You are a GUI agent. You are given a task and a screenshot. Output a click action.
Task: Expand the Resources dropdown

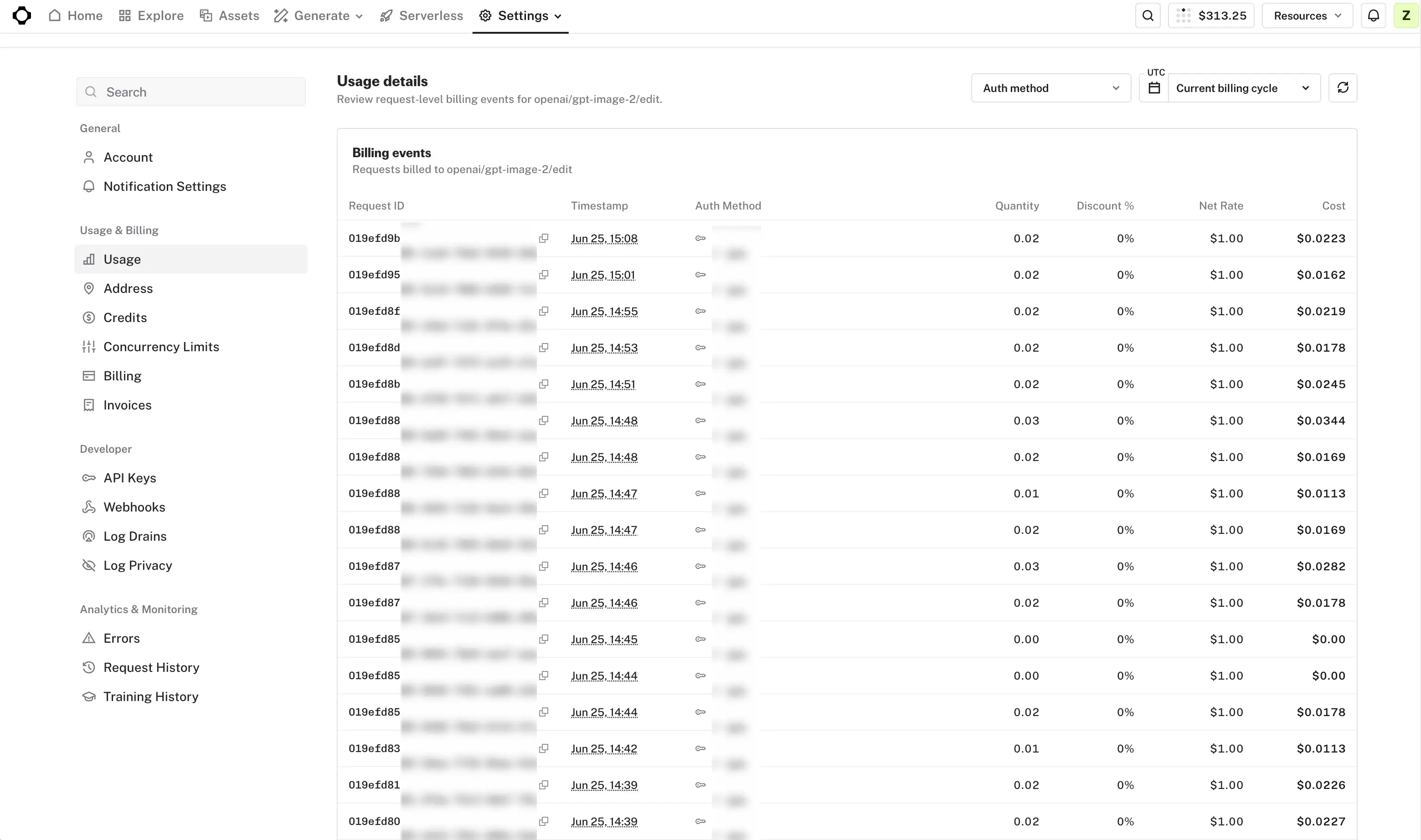[1307, 15]
